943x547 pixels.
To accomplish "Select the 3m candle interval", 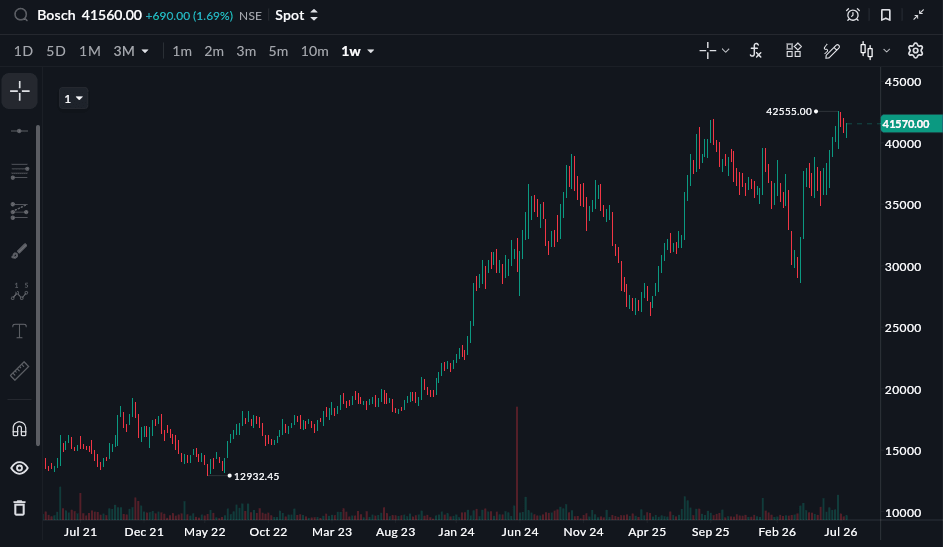I will tap(246, 51).
